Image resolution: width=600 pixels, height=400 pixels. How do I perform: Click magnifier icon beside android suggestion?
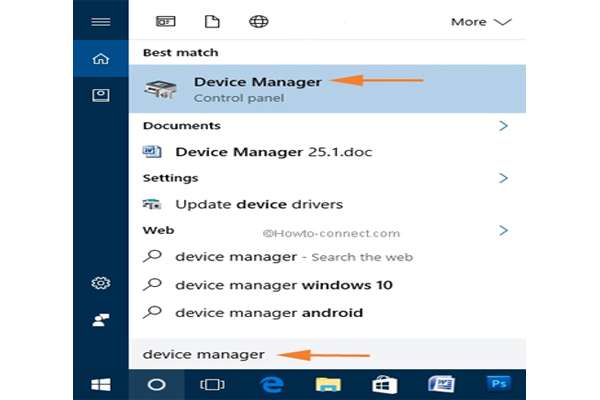pos(152,312)
